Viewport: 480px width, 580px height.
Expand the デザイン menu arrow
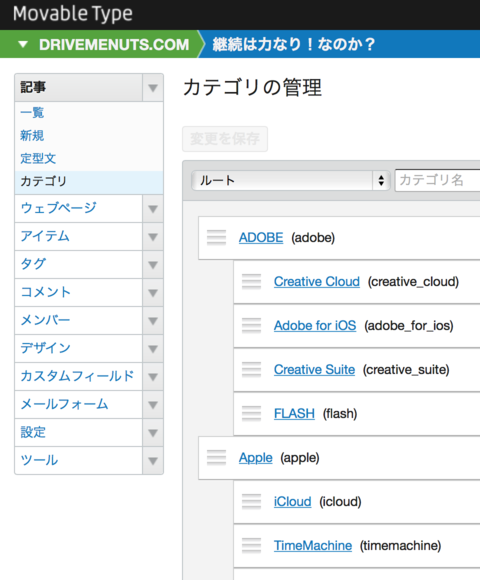(153, 349)
